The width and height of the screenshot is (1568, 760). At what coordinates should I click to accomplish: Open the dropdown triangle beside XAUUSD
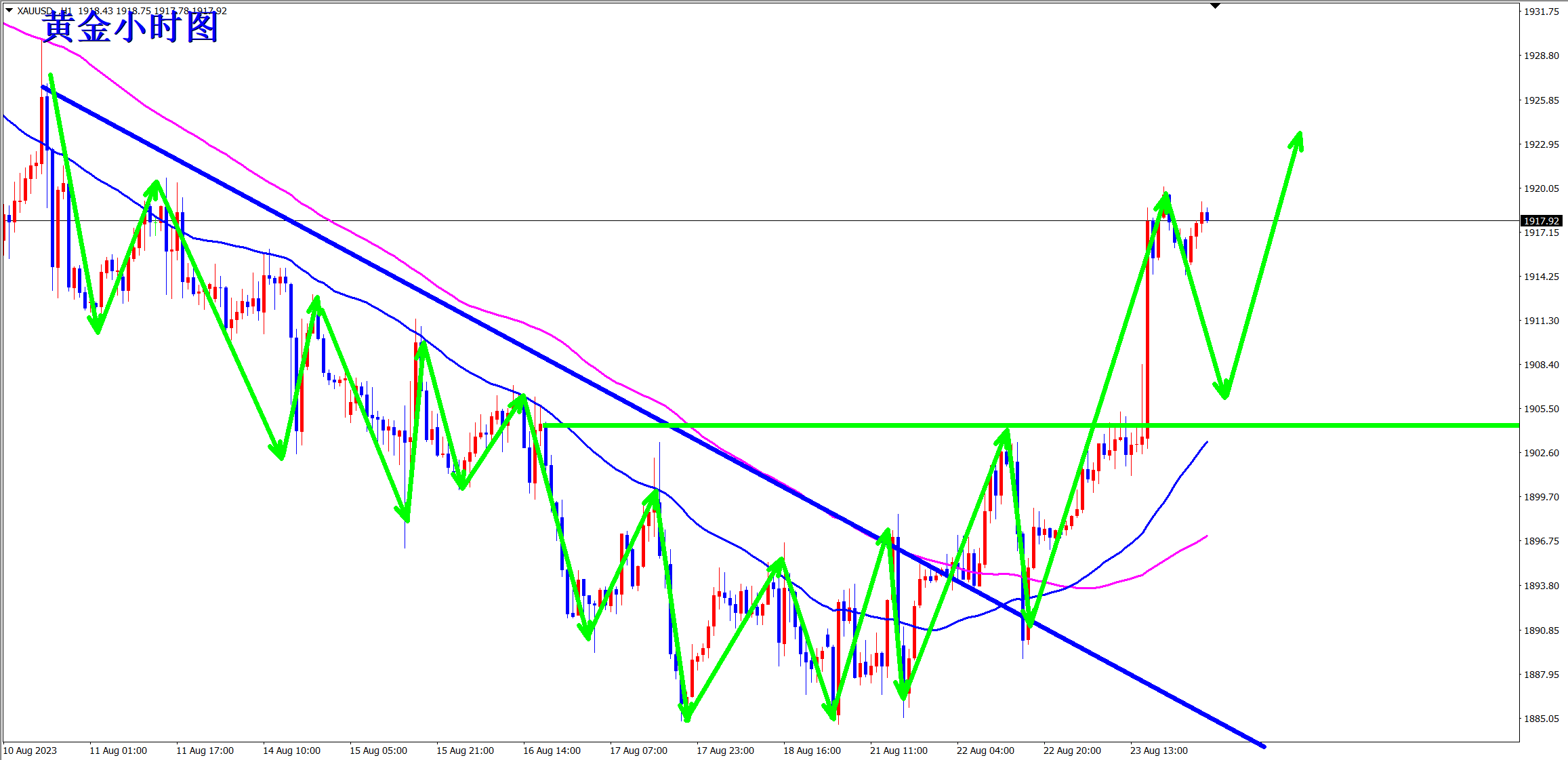tap(9, 10)
